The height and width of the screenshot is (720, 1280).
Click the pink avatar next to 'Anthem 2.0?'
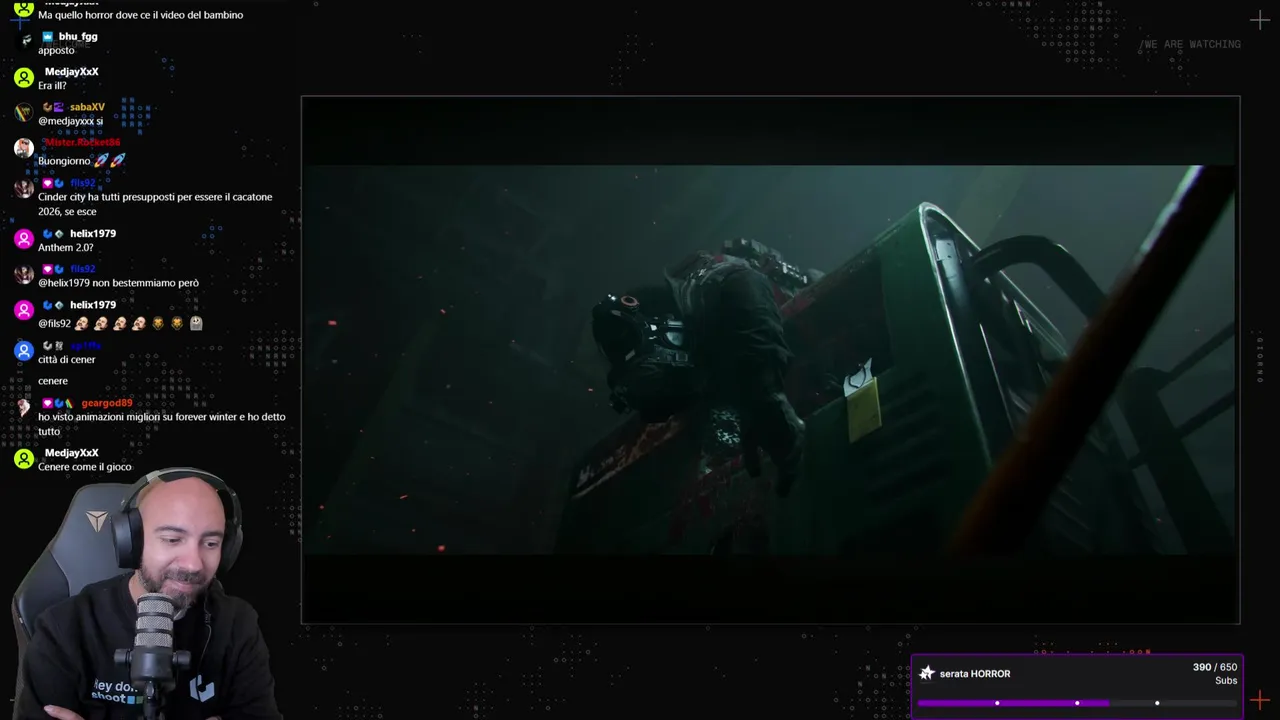24,239
